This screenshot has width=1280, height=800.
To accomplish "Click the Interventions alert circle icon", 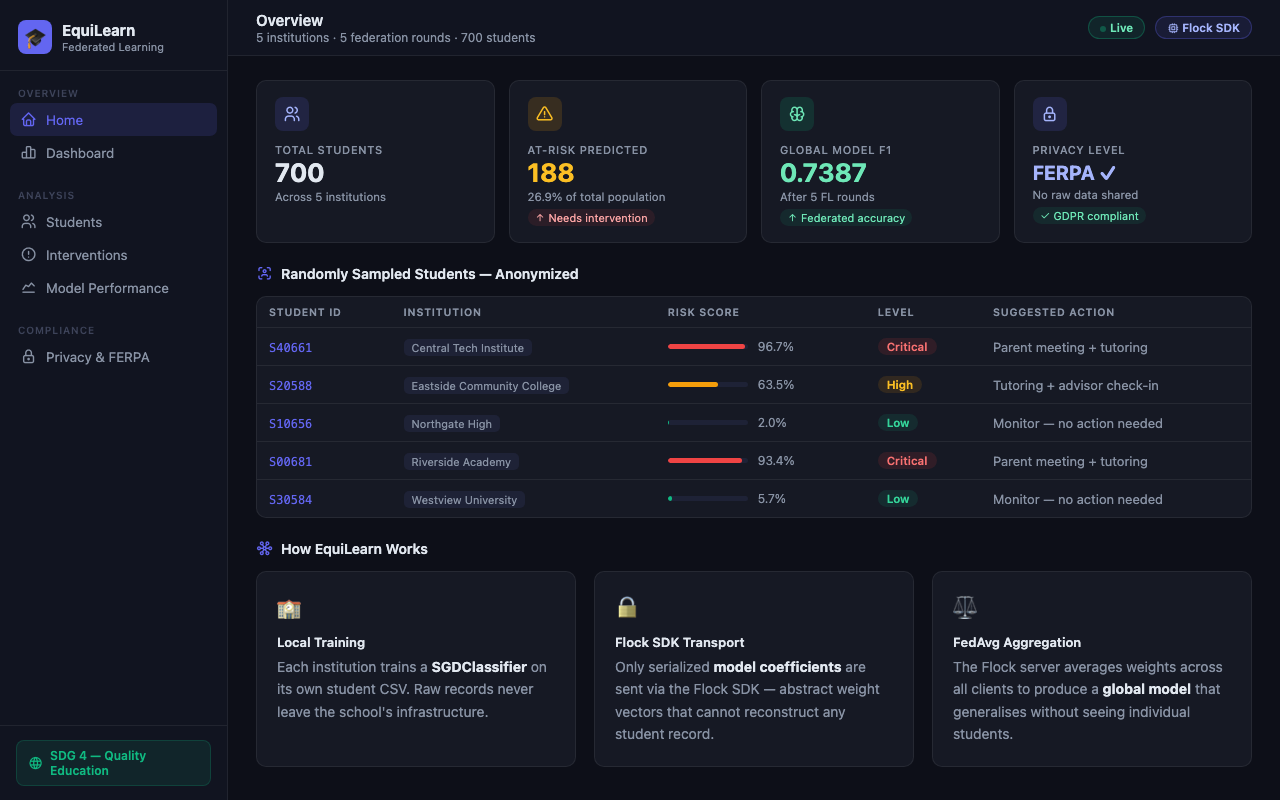I will coord(28,255).
